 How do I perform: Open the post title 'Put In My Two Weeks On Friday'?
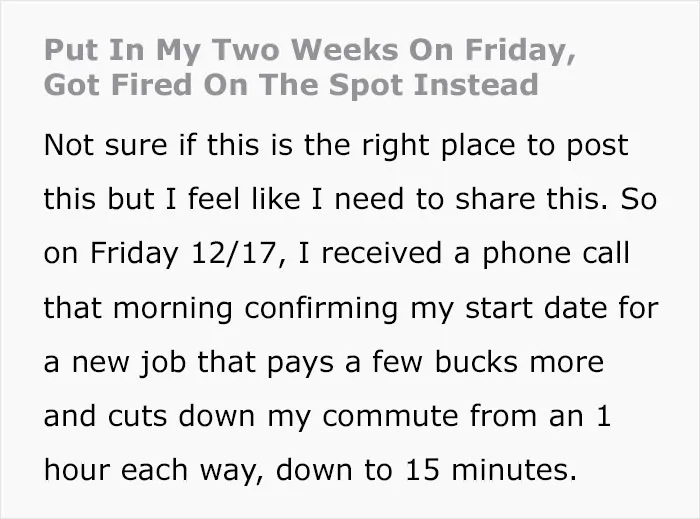click(310, 50)
